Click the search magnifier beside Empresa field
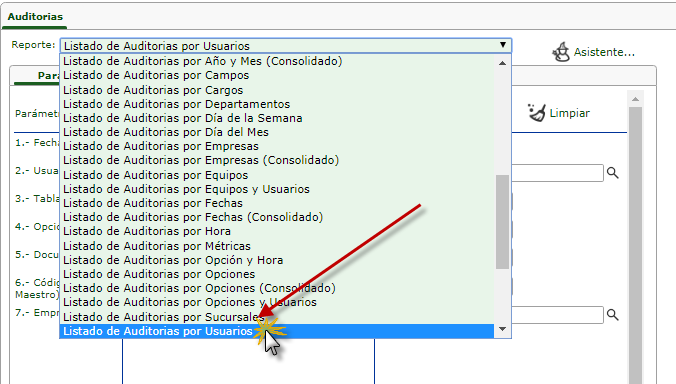Screen dimensions: 676x384 click(x=613, y=315)
